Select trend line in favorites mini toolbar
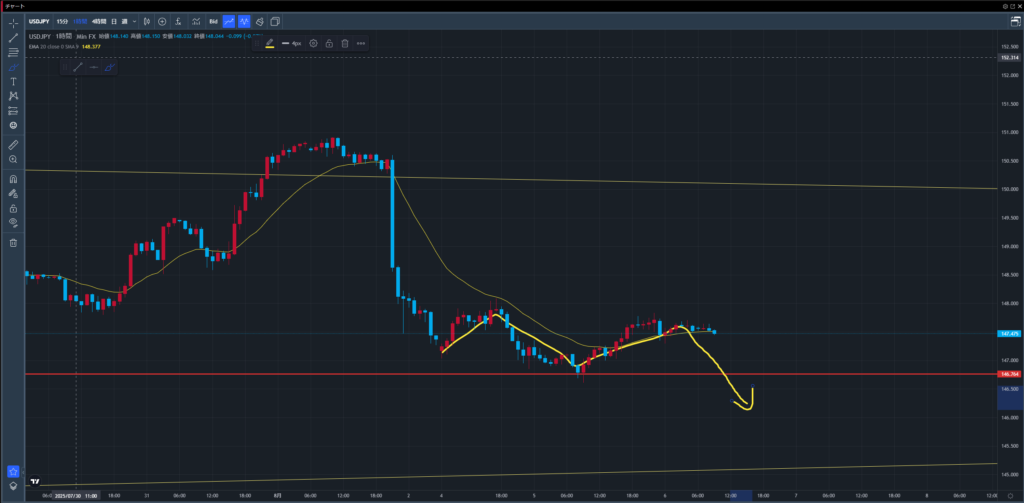 coord(78,67)
